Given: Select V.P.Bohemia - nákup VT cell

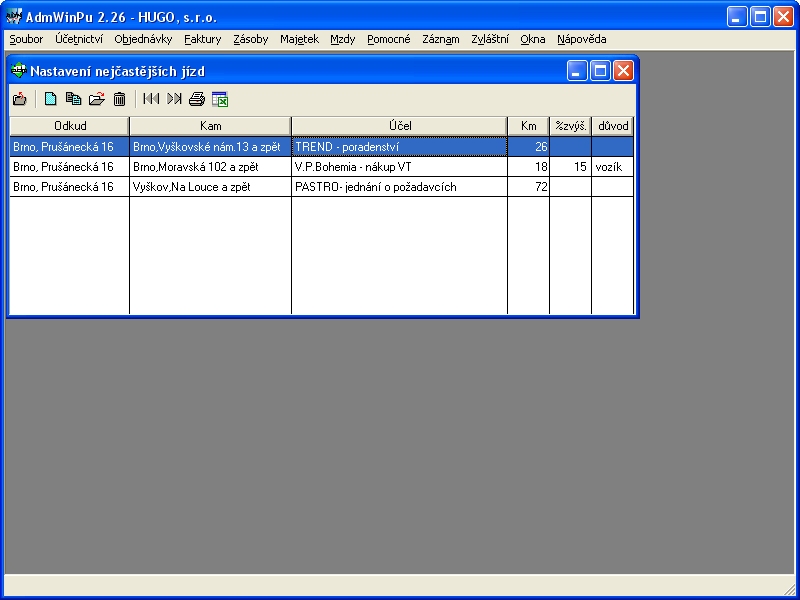Looking at the screenshot, I should coord(399,167).
